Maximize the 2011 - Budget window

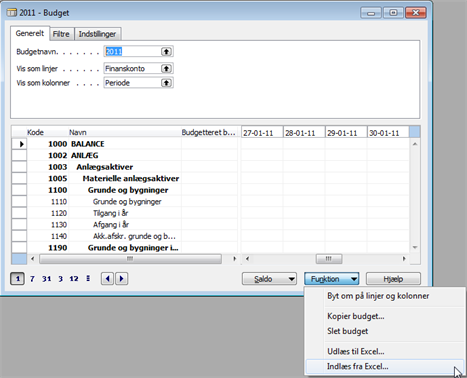(x=393, y=13)
